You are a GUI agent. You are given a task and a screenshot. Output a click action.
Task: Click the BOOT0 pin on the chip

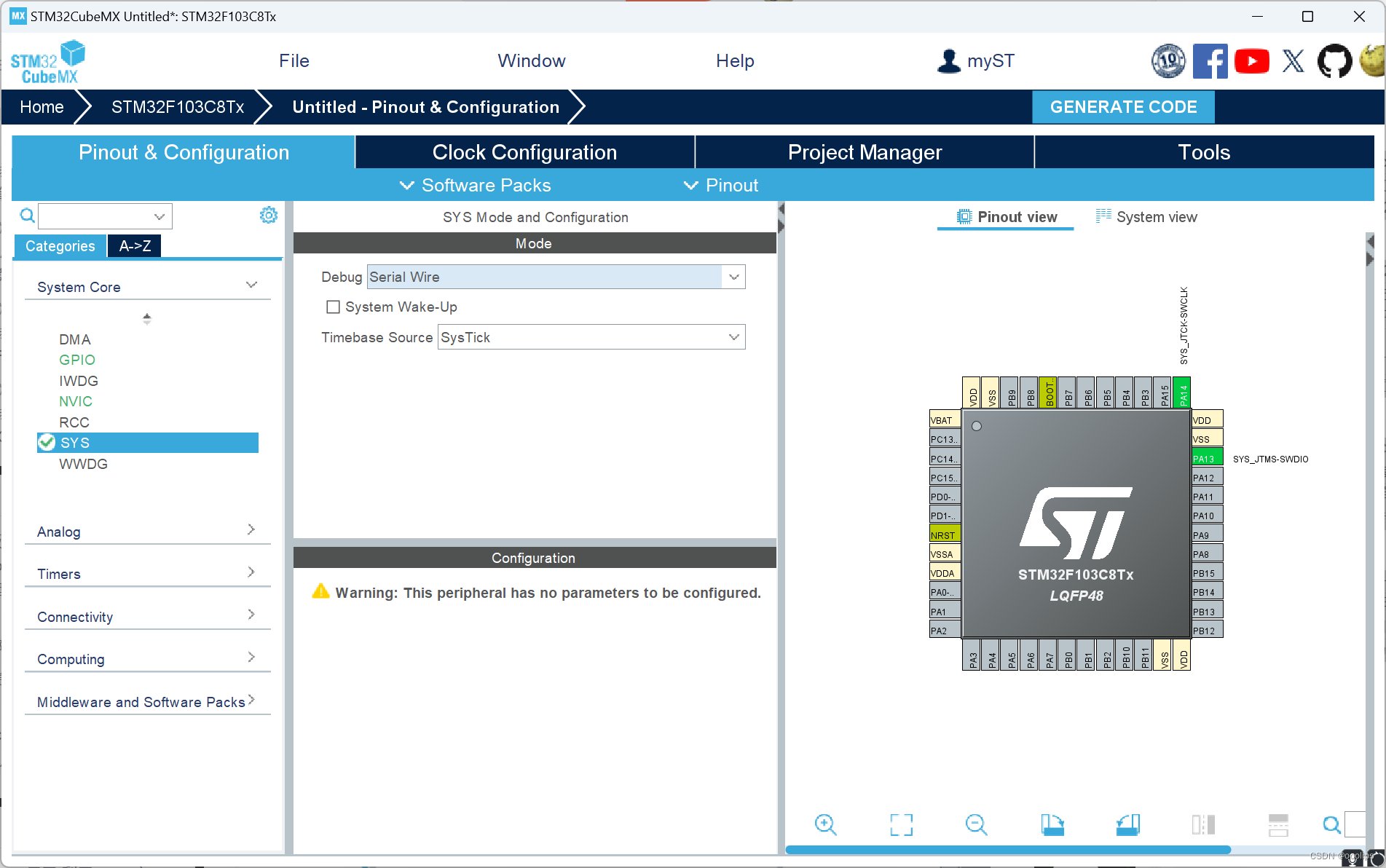point(1048,392)
